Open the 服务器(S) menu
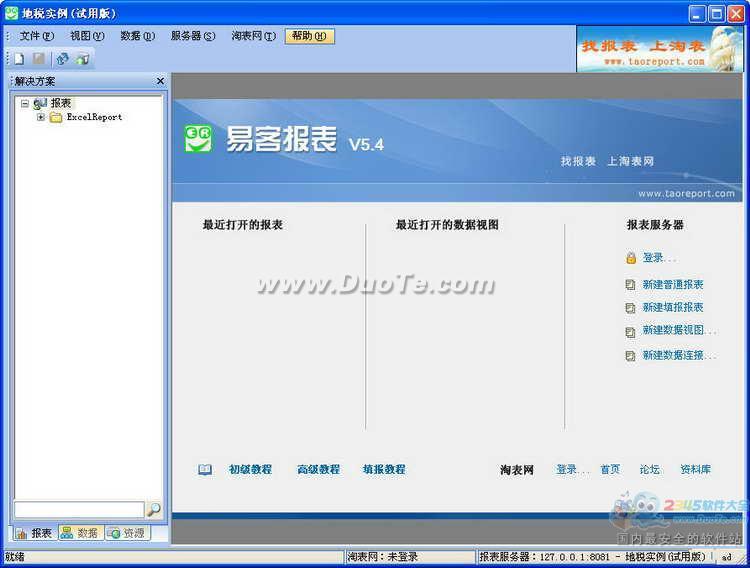This screenshot has width=750, height=568. [193, 36]
